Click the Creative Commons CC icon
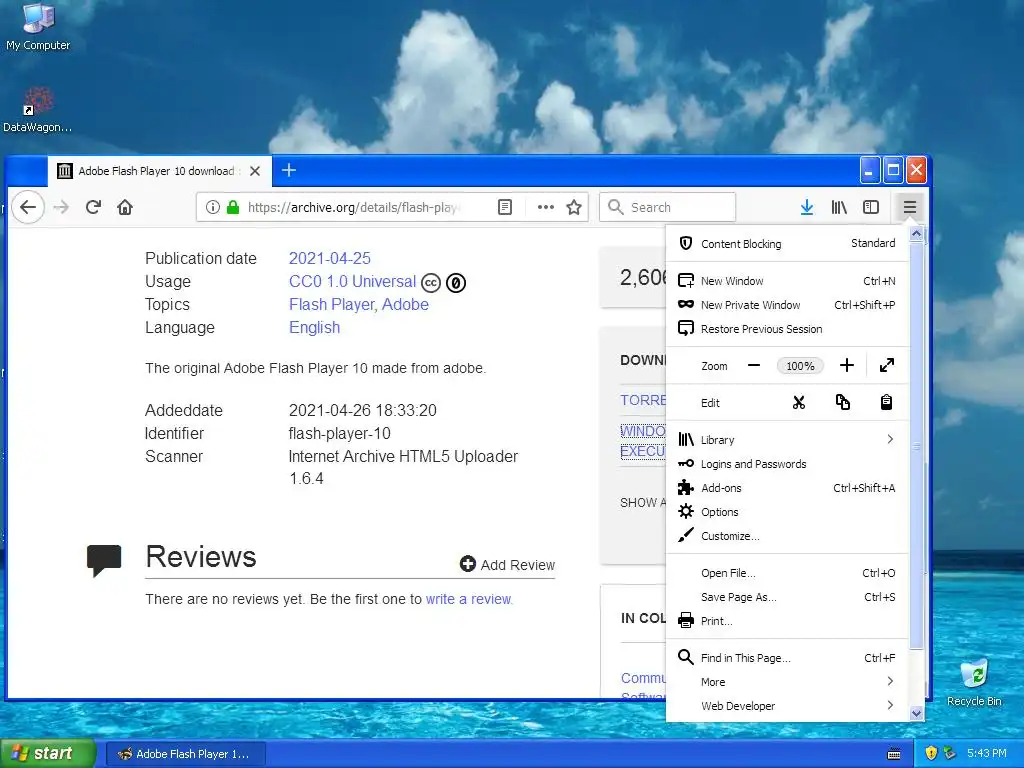The width and height of the screenshot is (1024, 768). pos(431,283)
